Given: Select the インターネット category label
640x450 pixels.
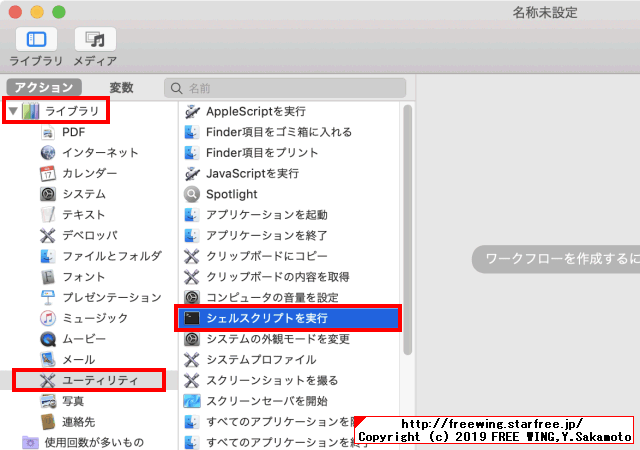Looking at the screenshot, I should tap(100, 153).
